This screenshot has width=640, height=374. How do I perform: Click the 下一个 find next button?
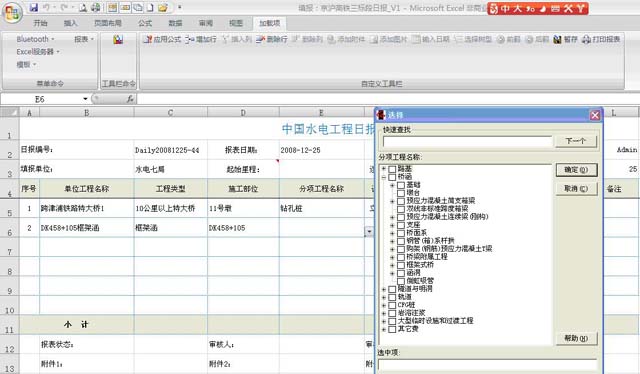(x=576, y=141)
